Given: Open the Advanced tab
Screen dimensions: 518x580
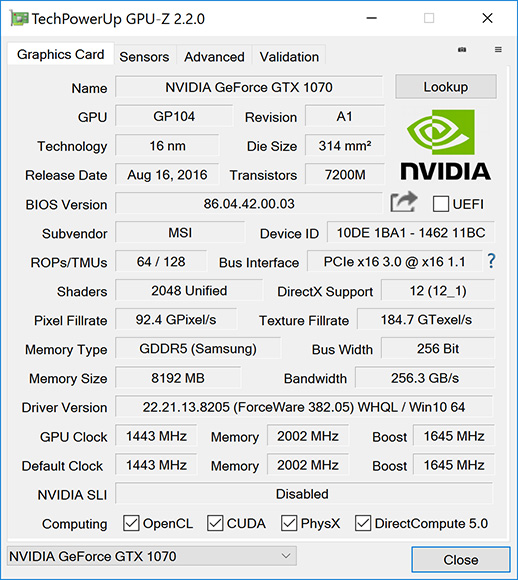Looking at the screenshot, I should (x=214, y=57).
